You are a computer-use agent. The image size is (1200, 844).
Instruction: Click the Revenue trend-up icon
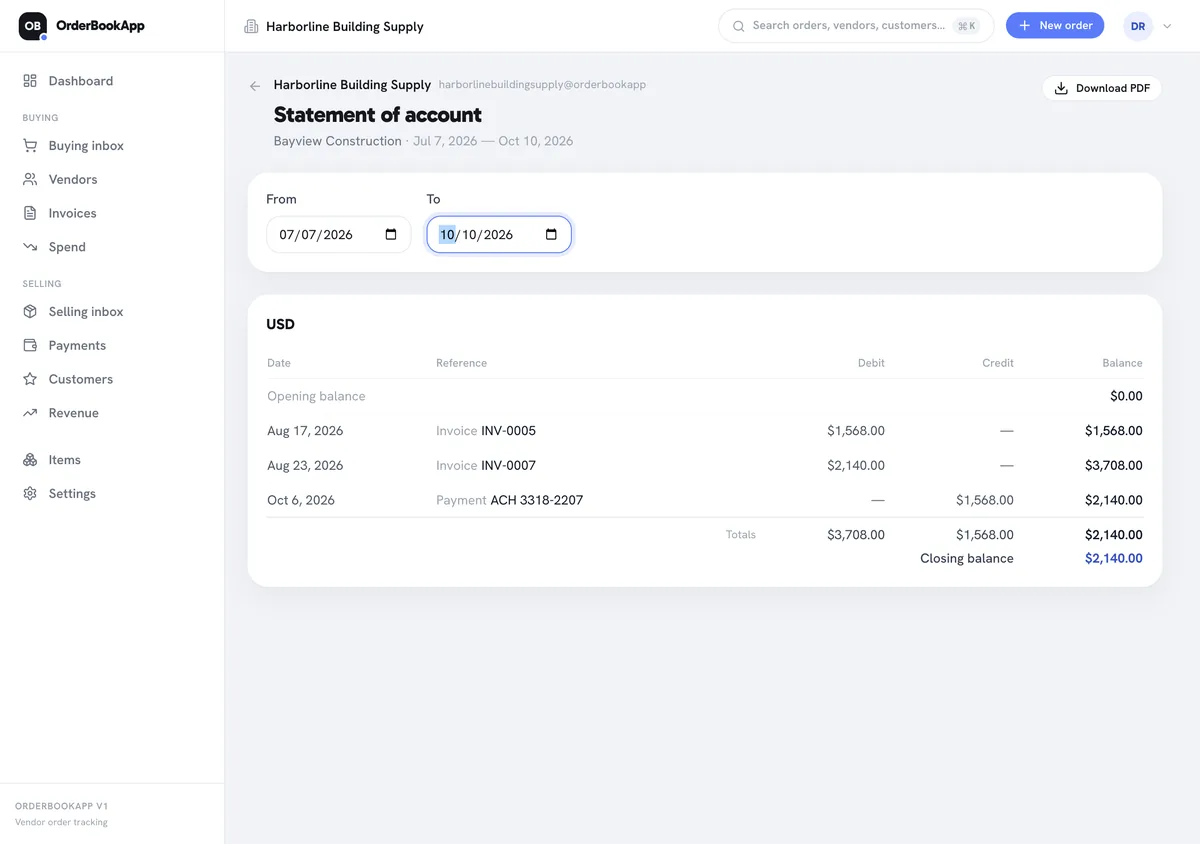tap(30, 413)
